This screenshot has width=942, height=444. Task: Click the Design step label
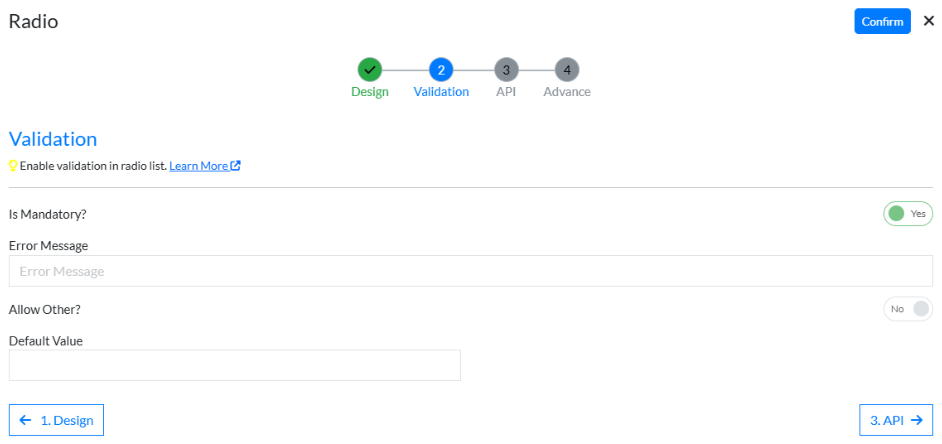[x=370, y=92]
